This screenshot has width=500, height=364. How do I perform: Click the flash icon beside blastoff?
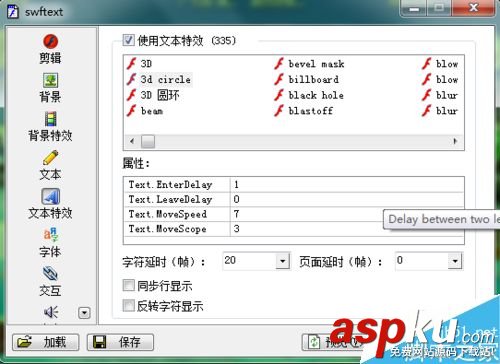279,111
